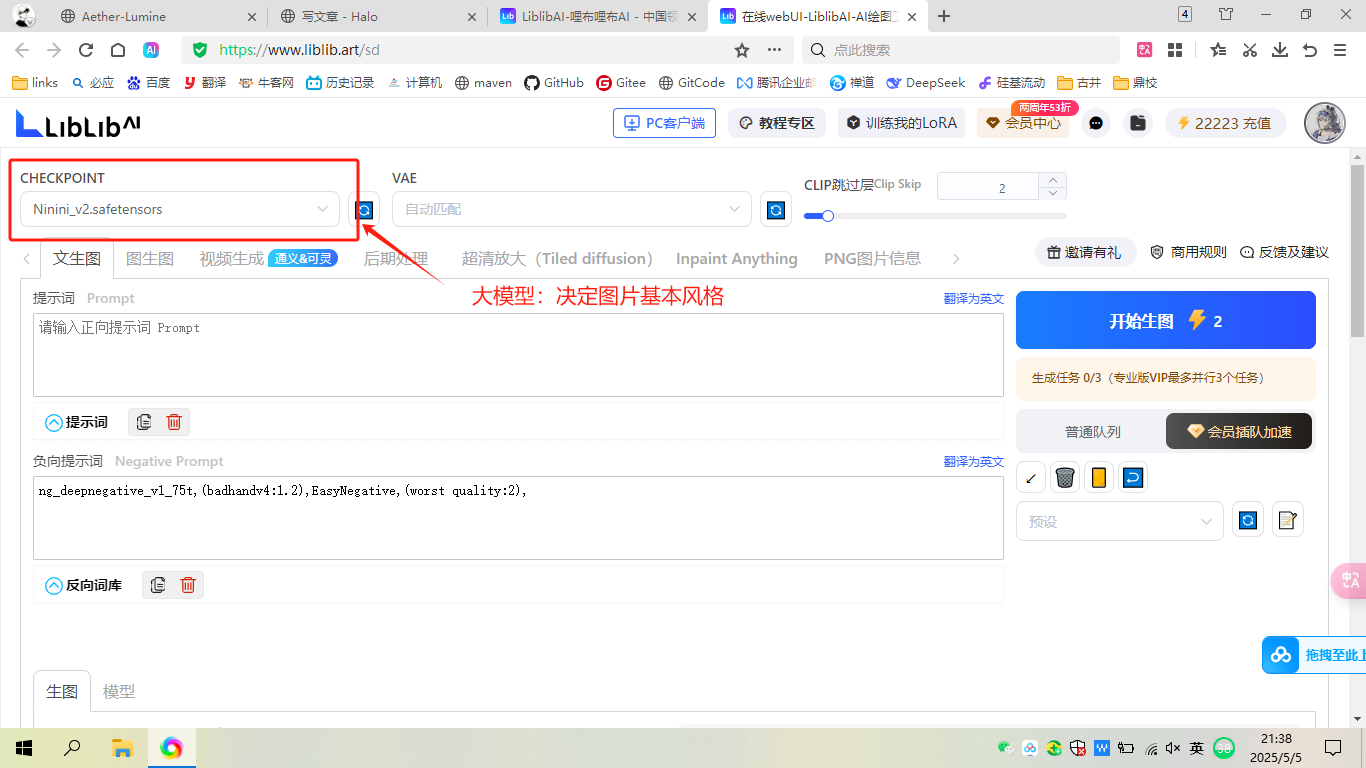Screen dimensions: 1366x768
Task: Open the CHECKPOINT model dropdown
Action: tap(180, 209)
